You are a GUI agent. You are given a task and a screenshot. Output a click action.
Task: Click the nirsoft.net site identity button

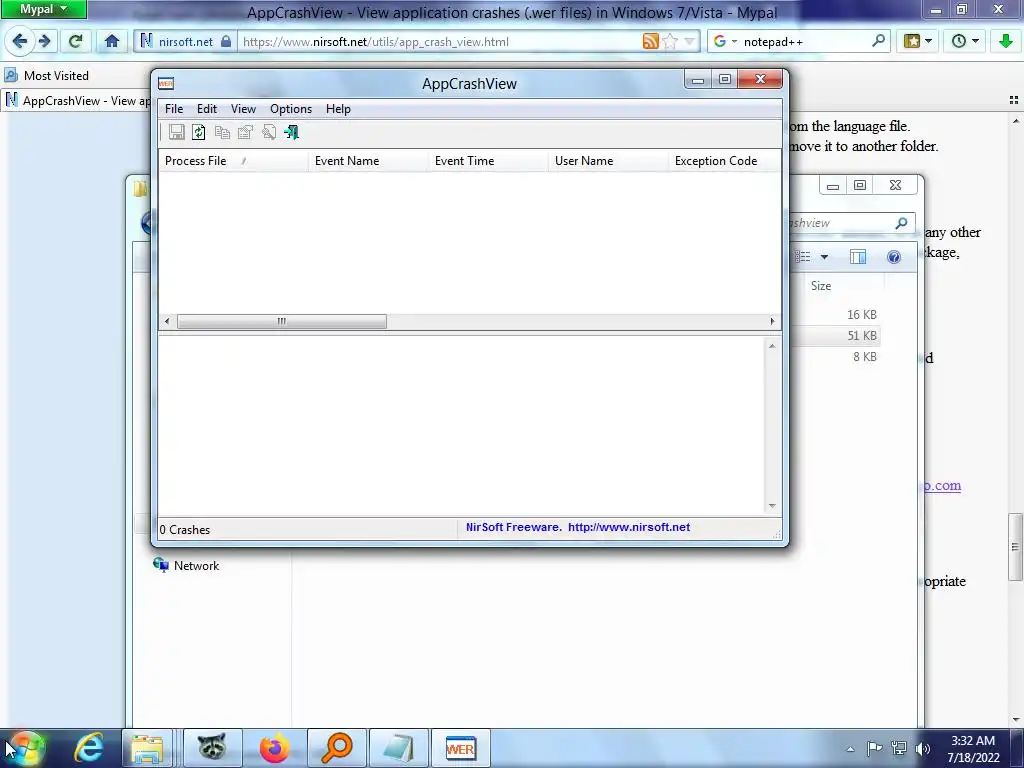(x=186, y=41)
